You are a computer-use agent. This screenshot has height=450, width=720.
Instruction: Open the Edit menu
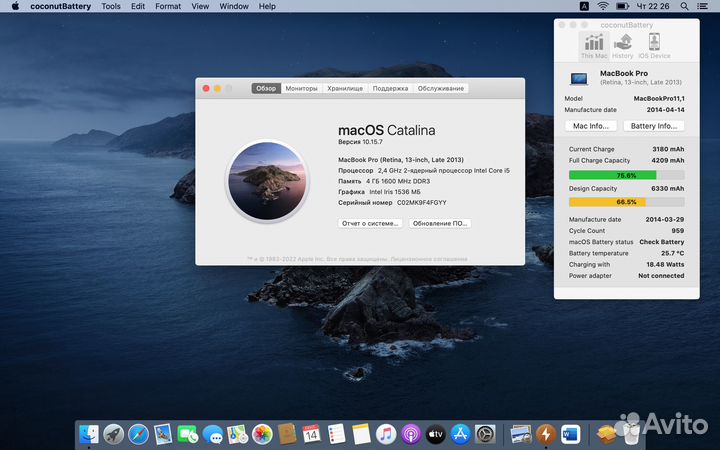(138, 6)
